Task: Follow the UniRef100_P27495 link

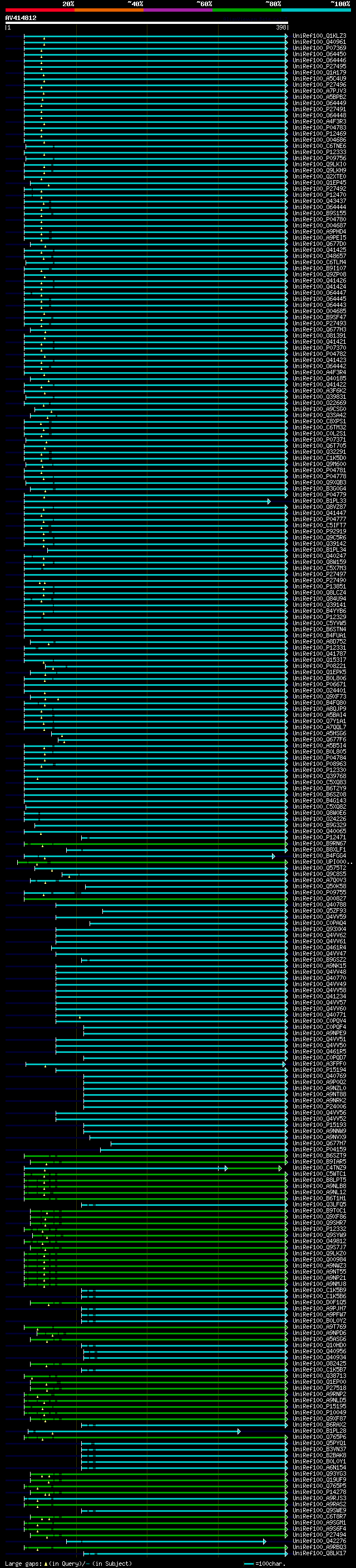Action: pyautogui.click(x=319, y=66)
